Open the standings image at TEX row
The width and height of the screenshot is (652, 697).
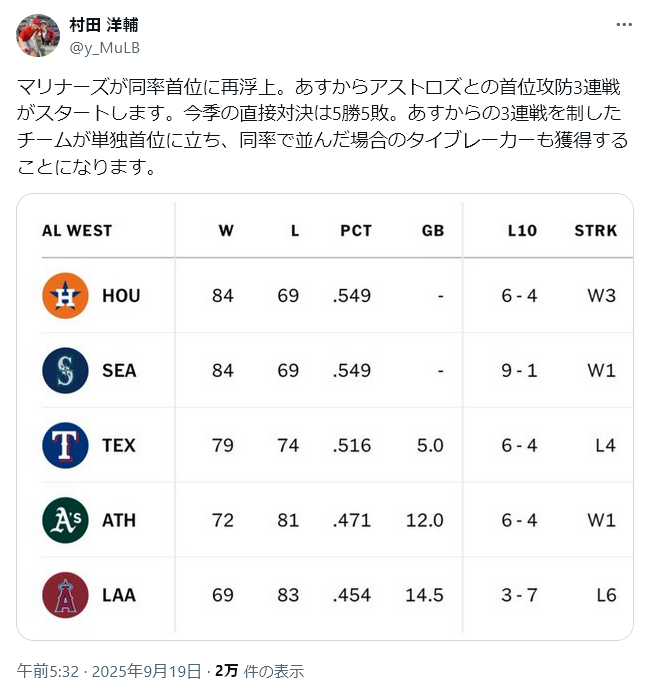point(337,445)
